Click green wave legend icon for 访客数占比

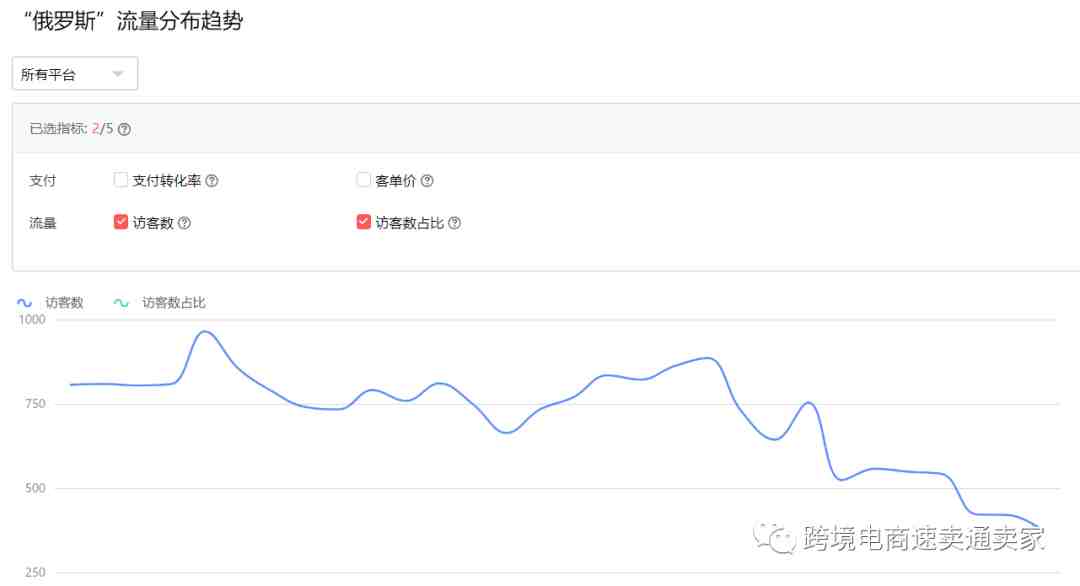tap(121, 303)
